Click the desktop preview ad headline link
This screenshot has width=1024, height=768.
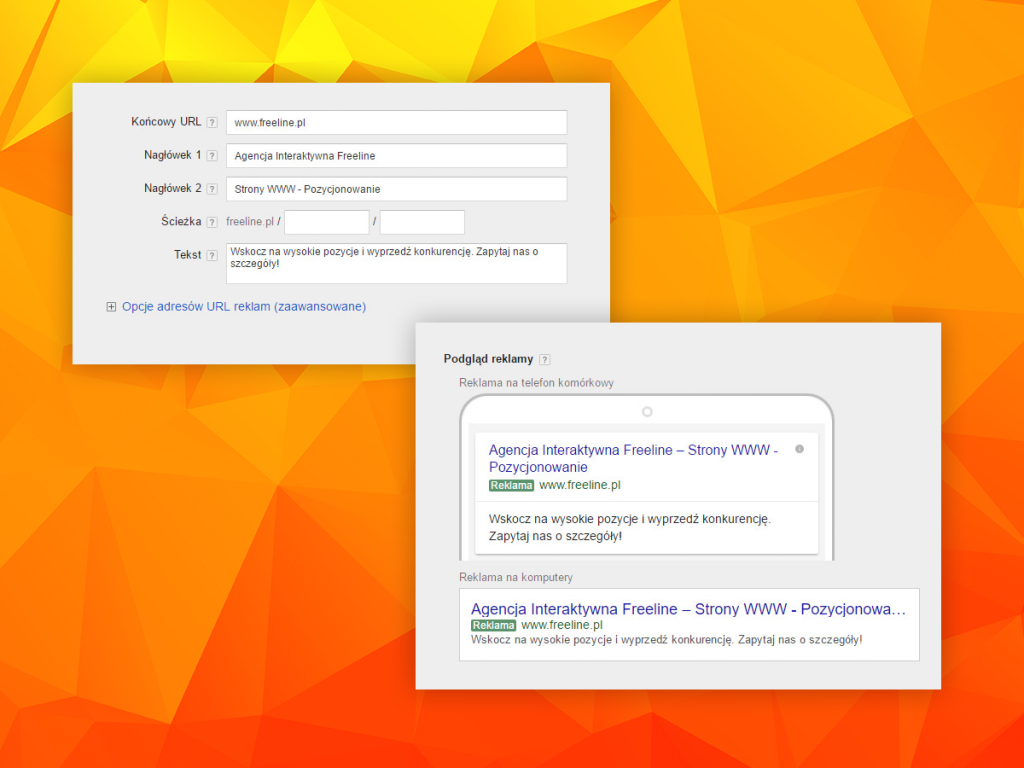[688, 609]
